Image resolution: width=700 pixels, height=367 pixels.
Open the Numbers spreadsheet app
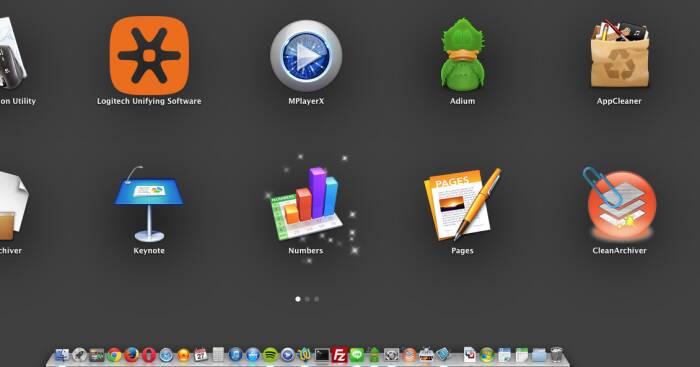point(307,204)
